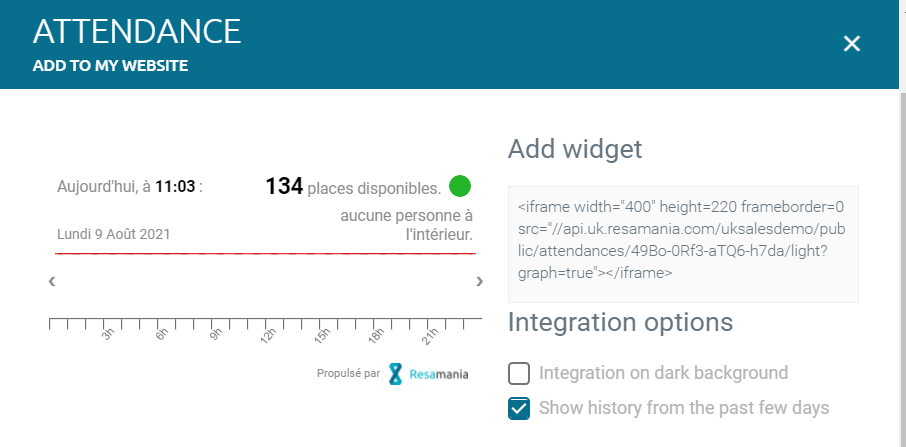Viewport: 906px width, 447px height.
Task: Enable Integration on dark background checkbox
Action: [x=519, y=374]
